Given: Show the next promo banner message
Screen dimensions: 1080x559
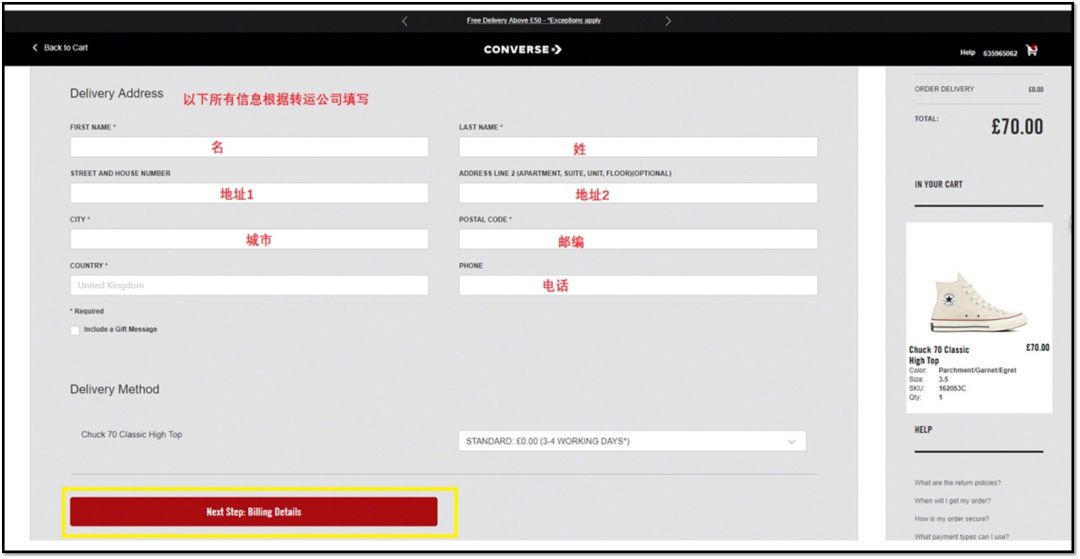Looking at the screenshot, I should 668,21.
